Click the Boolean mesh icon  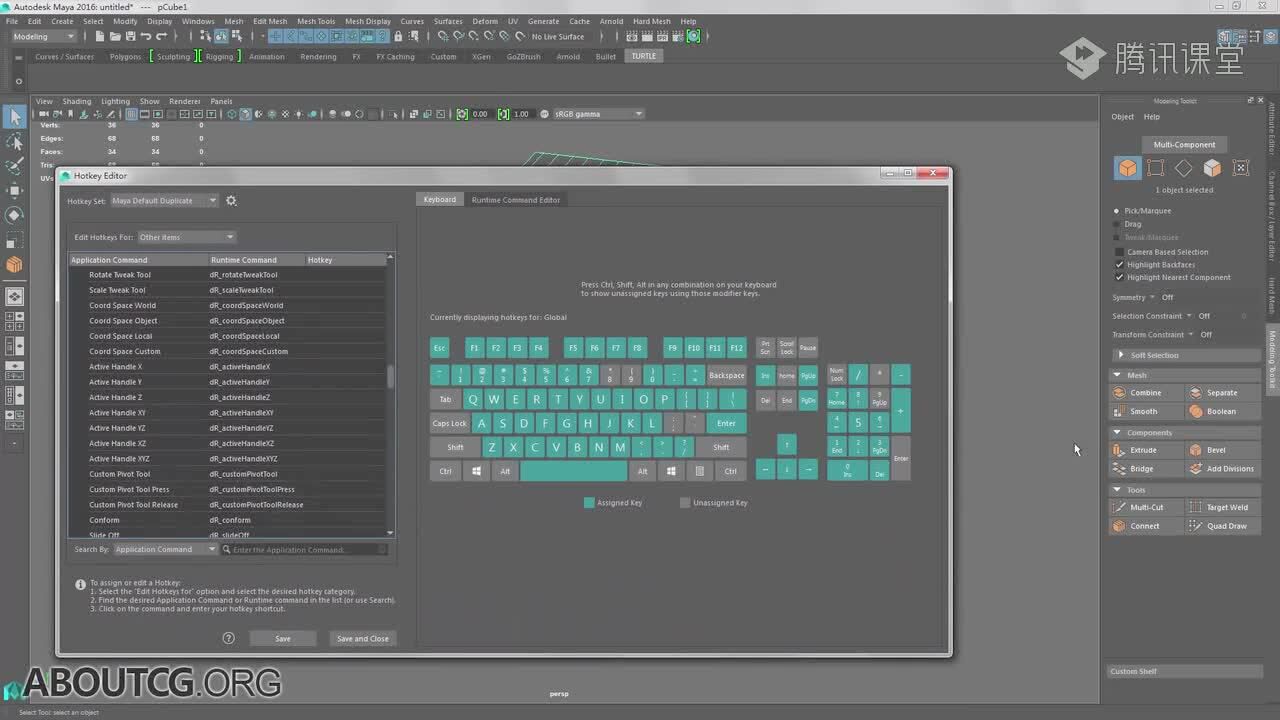coord(1196,412)
